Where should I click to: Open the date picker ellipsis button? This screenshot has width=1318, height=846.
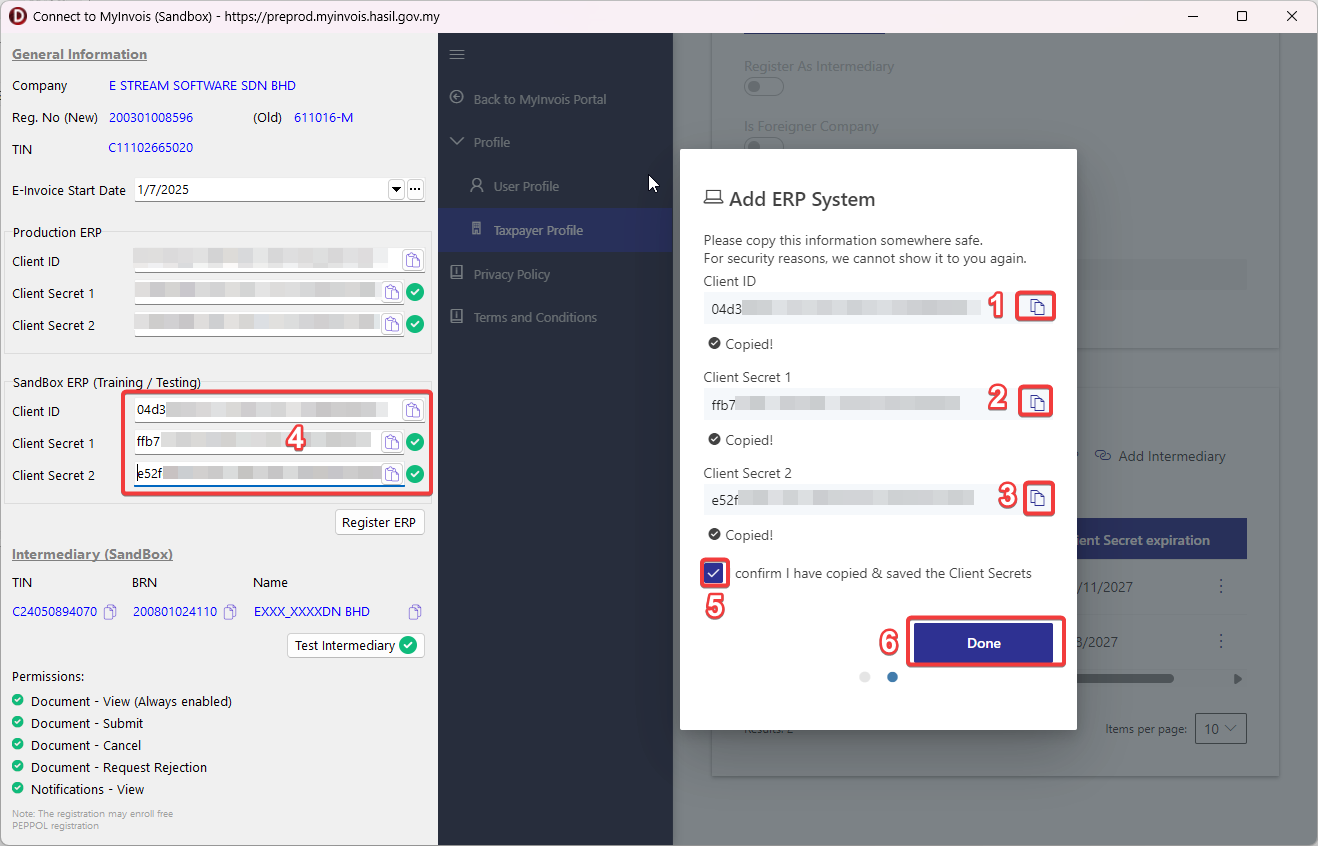(415, 189)
